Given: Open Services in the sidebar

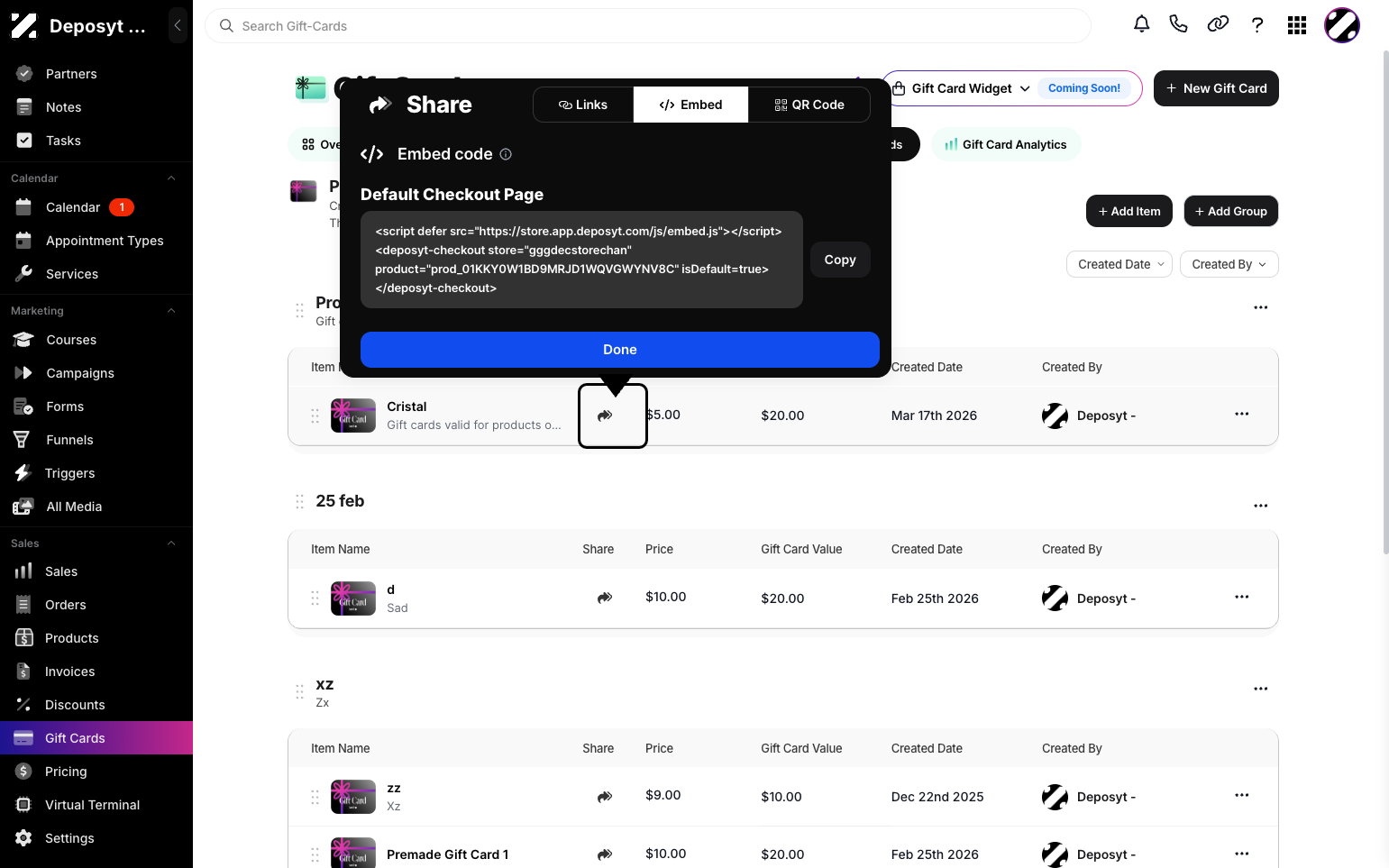Looking at the screenshot, I should 96,274.
